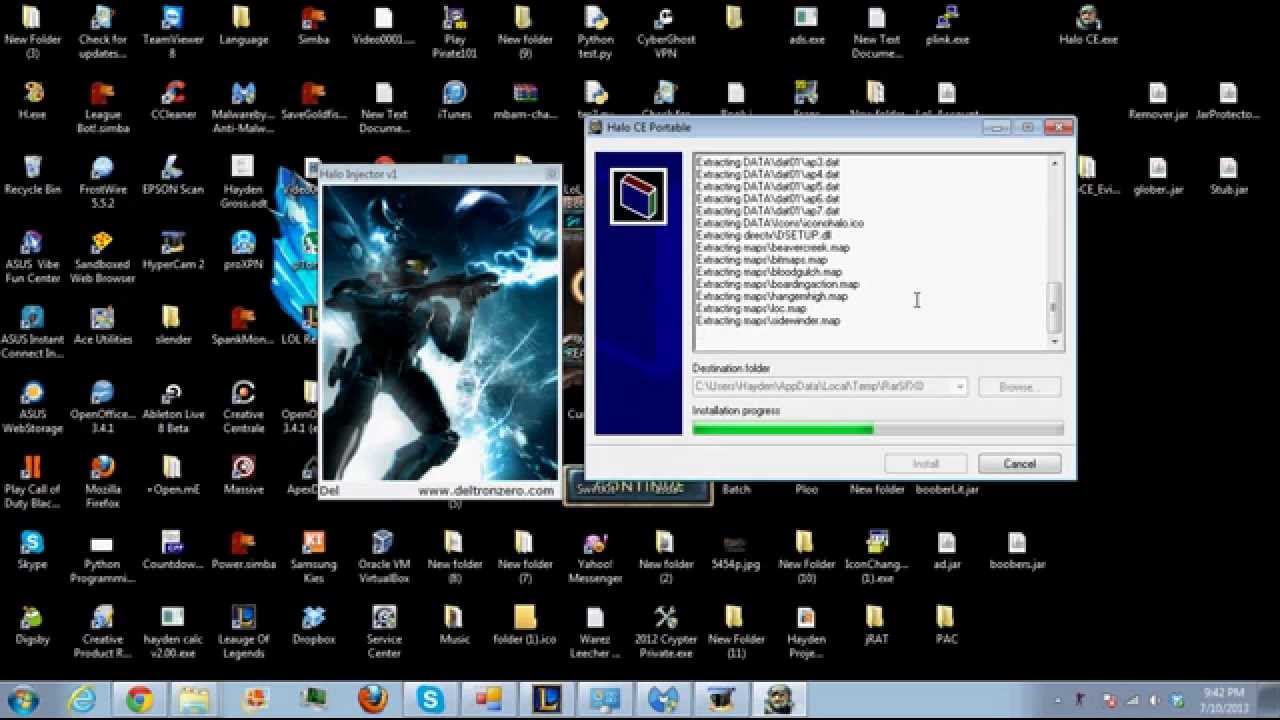Open Google Chrome from the taskbar
1280x720 pixels.
coord(140,700)
